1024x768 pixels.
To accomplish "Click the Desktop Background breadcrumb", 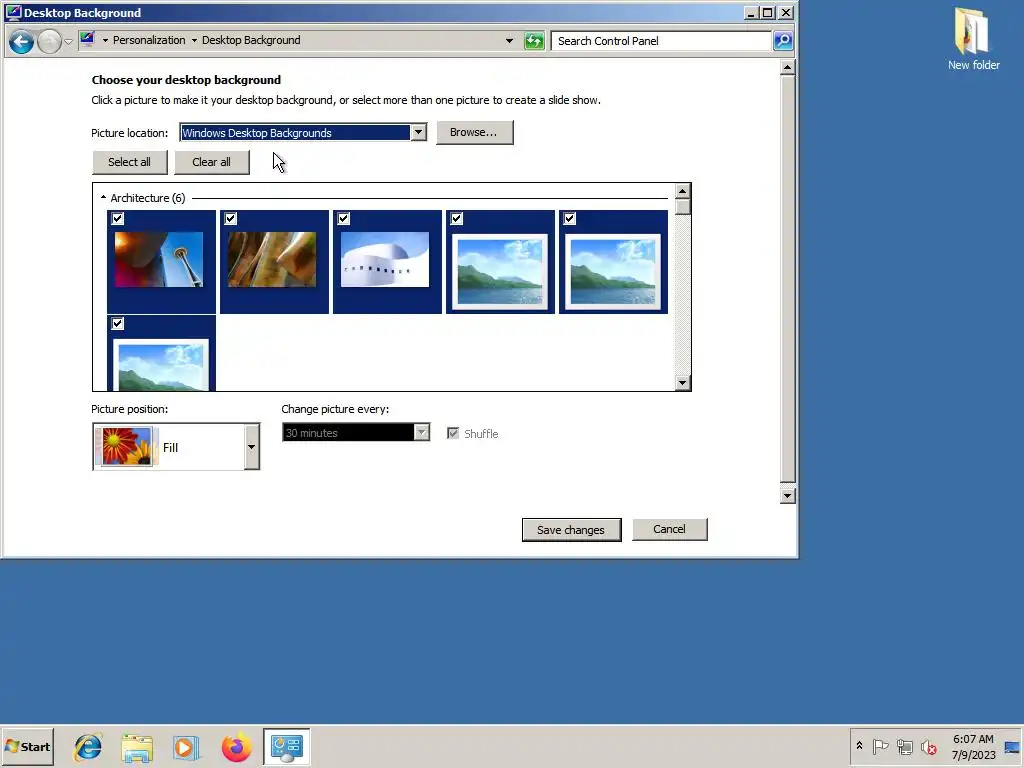I will pos(251,40).
